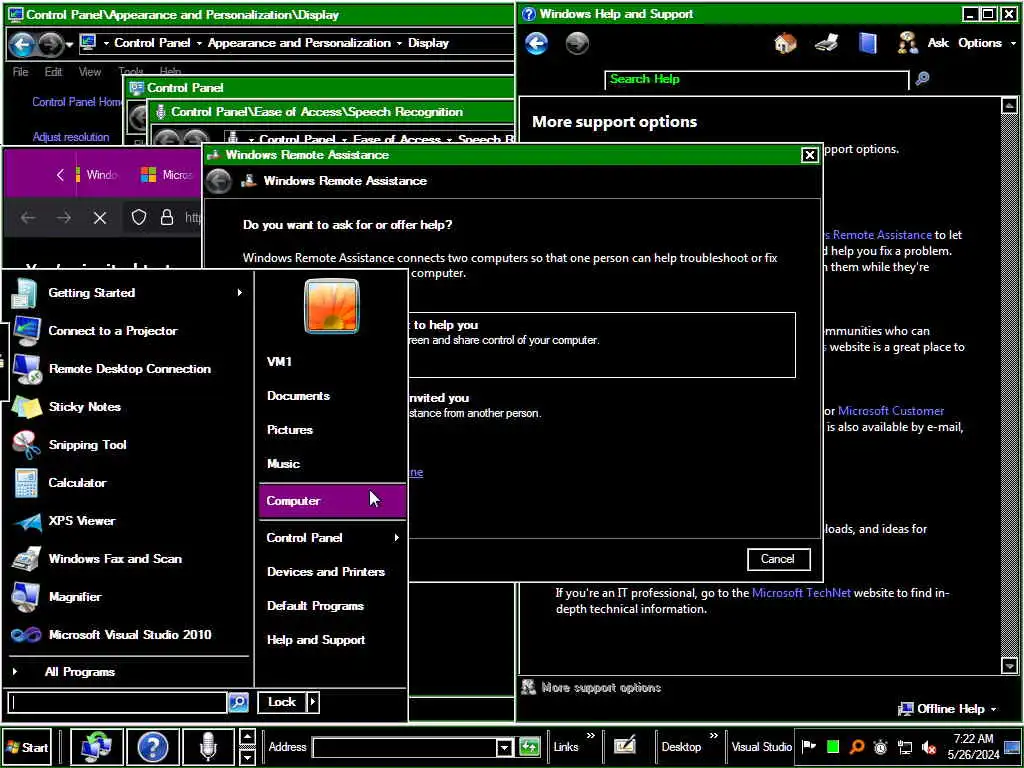Image resolution: width=1024 pixels, height=768 pixels.
Task: Click the Address bar Go button on taskbar
Action: [x=529, y=746]
